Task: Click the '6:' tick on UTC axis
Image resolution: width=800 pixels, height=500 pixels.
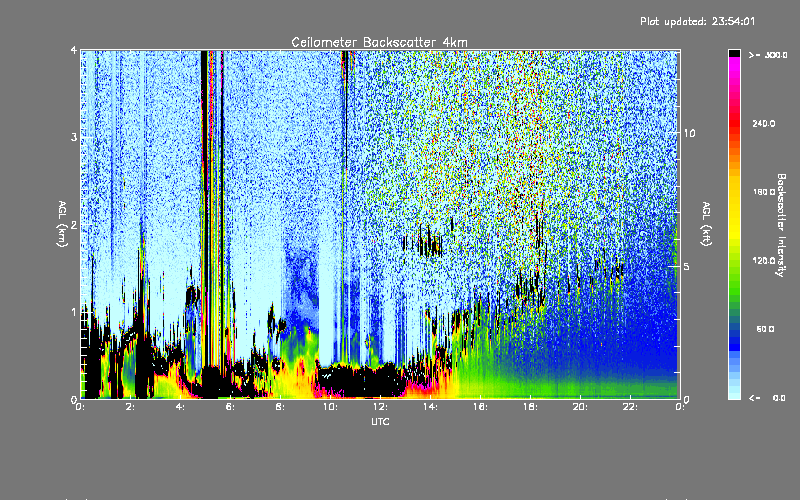Action: [x=231, y=407]
